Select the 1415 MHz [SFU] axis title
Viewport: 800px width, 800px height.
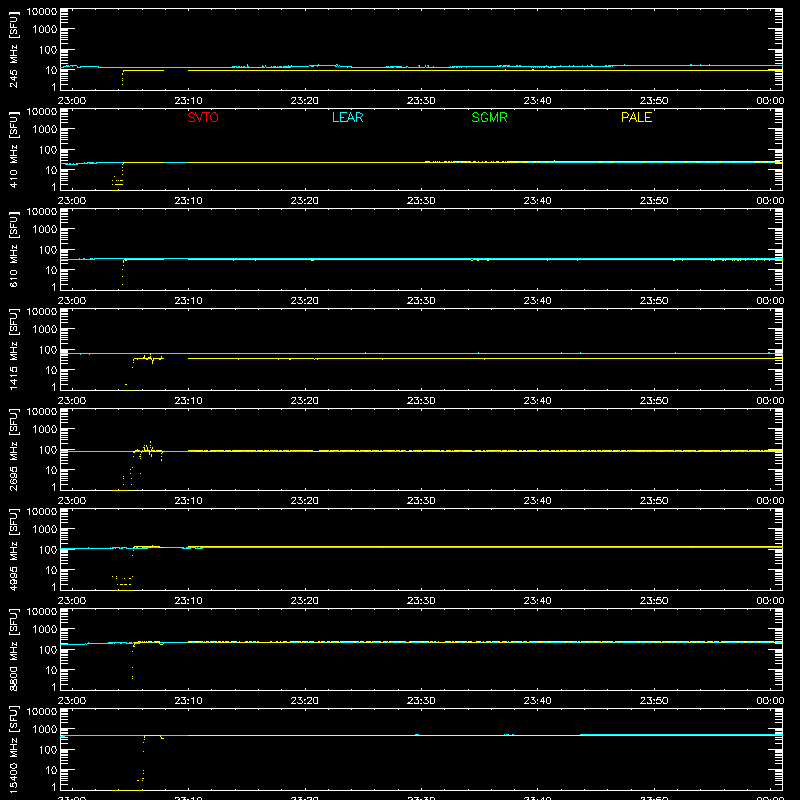pyautogui.click(x=13, y=349)
